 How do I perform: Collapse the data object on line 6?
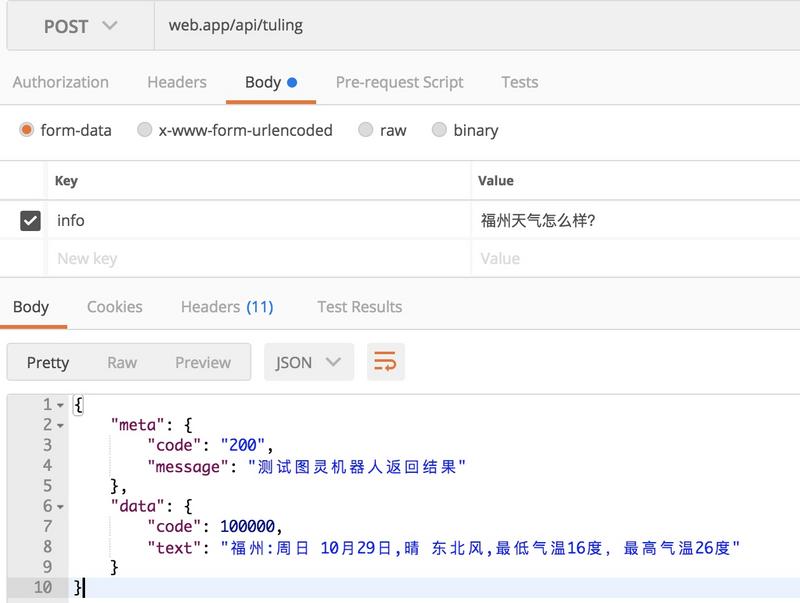coord(60,507)
